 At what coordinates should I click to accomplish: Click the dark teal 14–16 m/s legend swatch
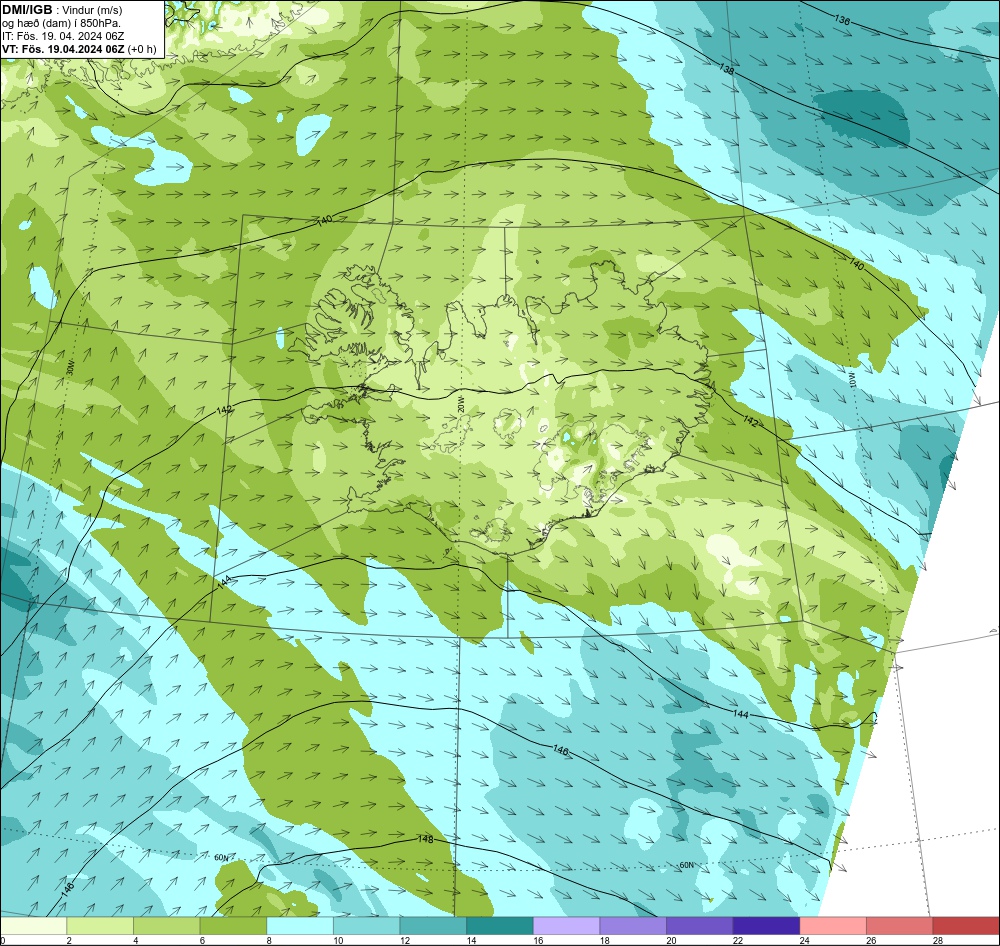pyautogui.click(x=500, y=925)
